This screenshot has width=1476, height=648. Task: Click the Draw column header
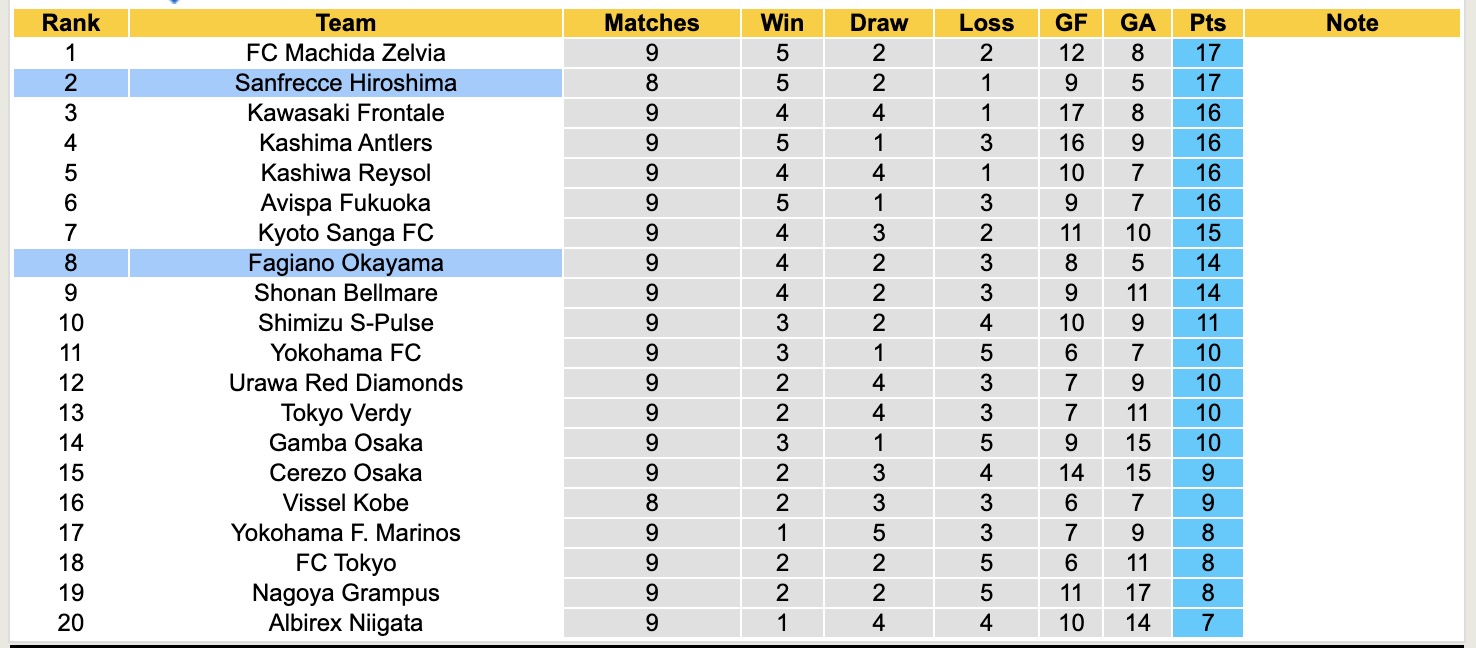(879, 23)
